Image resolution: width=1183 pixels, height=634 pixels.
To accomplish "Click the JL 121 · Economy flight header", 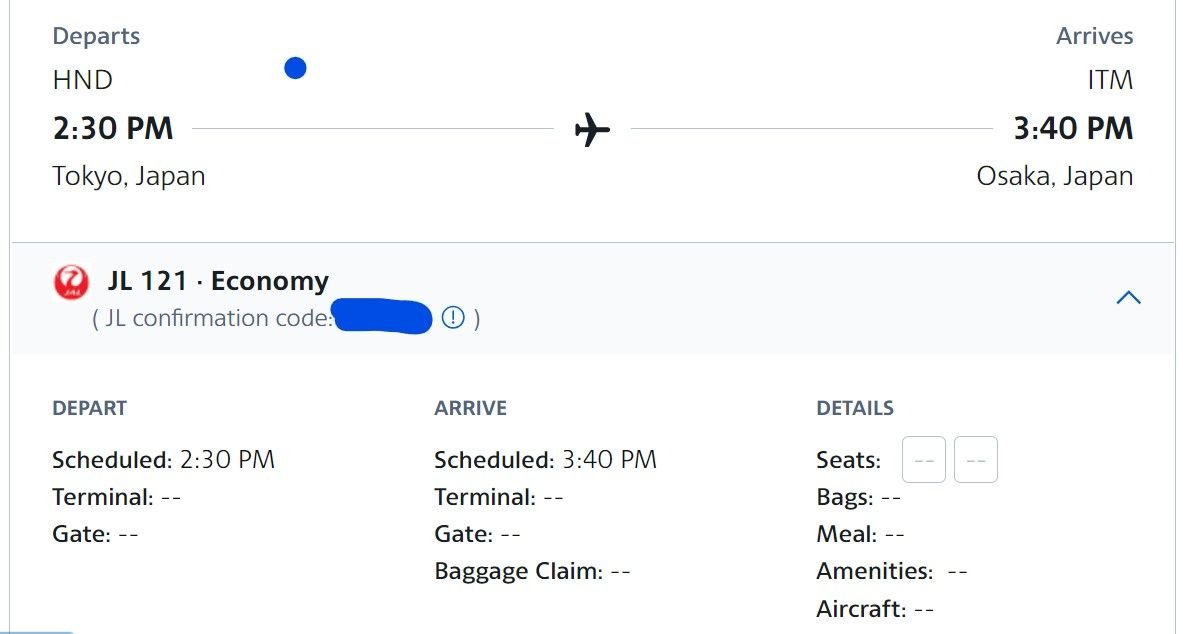I will pyautogui.click(x=218, y=282).
